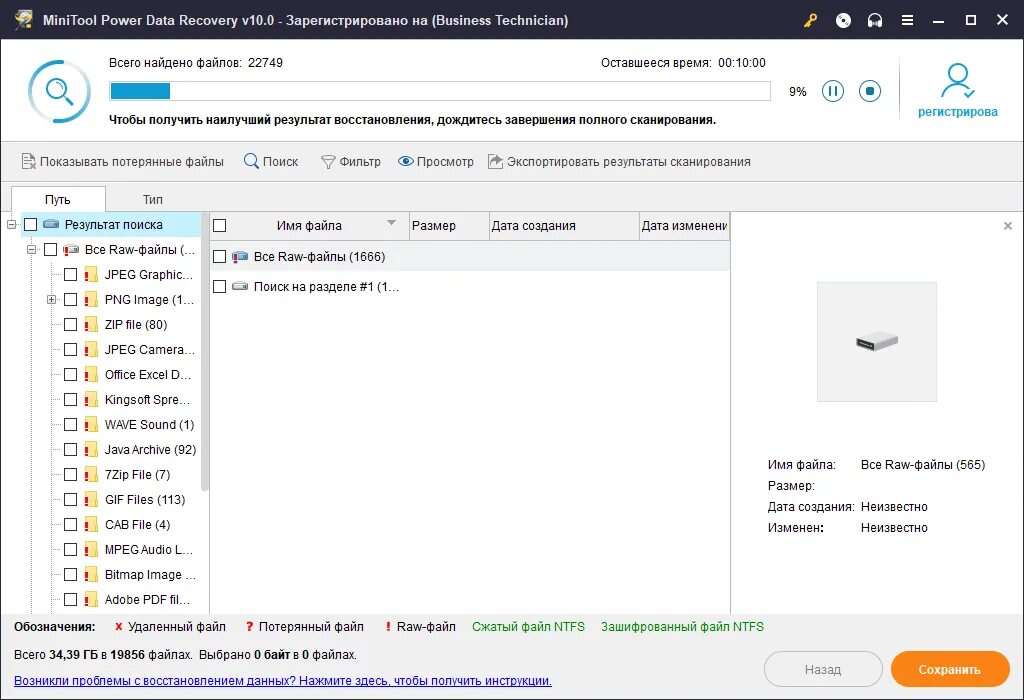Viewport: 1024px width, 700px height.
Task: Click the Назад back button
Action: pyautogui.click(x=823, y=669)
